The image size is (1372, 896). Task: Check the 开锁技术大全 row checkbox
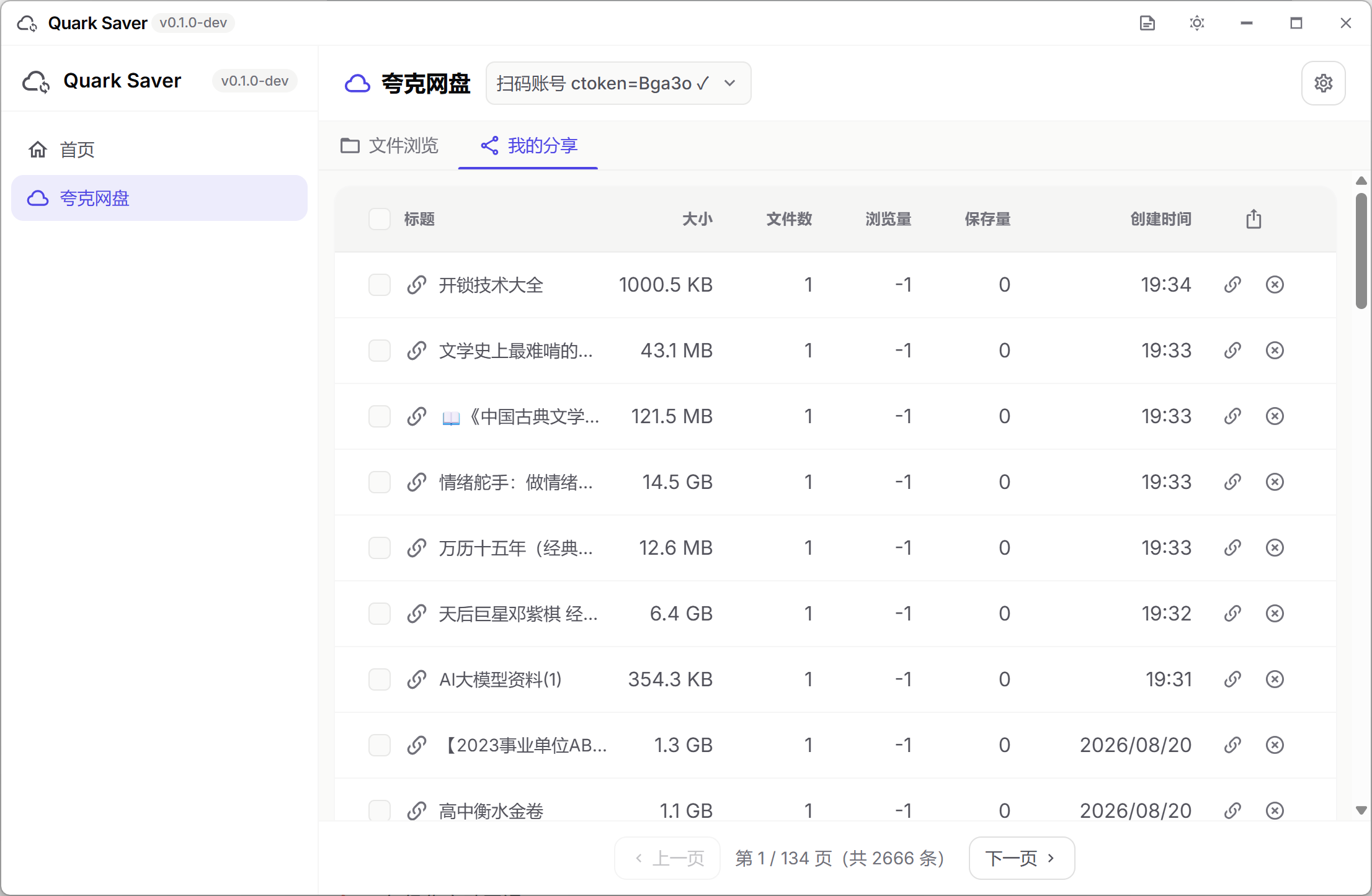[380, 285]
